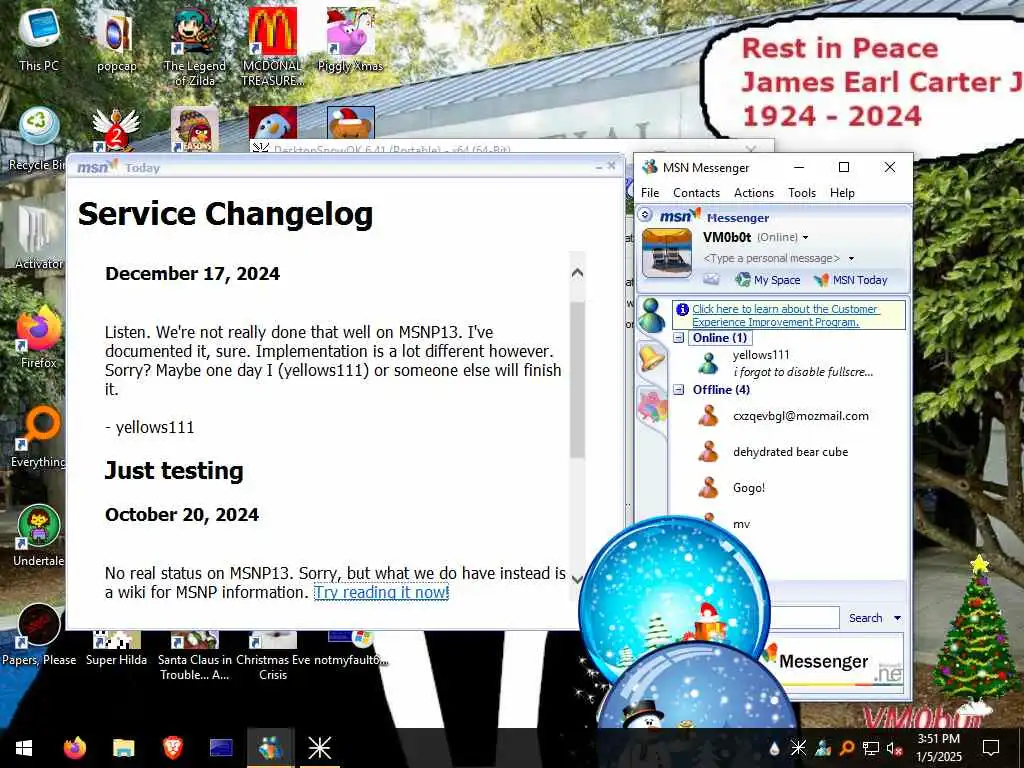Click the changelog scroll up arrow

coord(577,273)
